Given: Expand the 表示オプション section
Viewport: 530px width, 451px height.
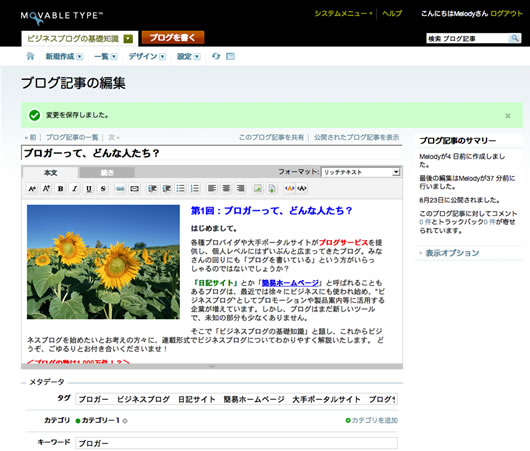Looking at the screenshot, I should (x=449, y=253).
